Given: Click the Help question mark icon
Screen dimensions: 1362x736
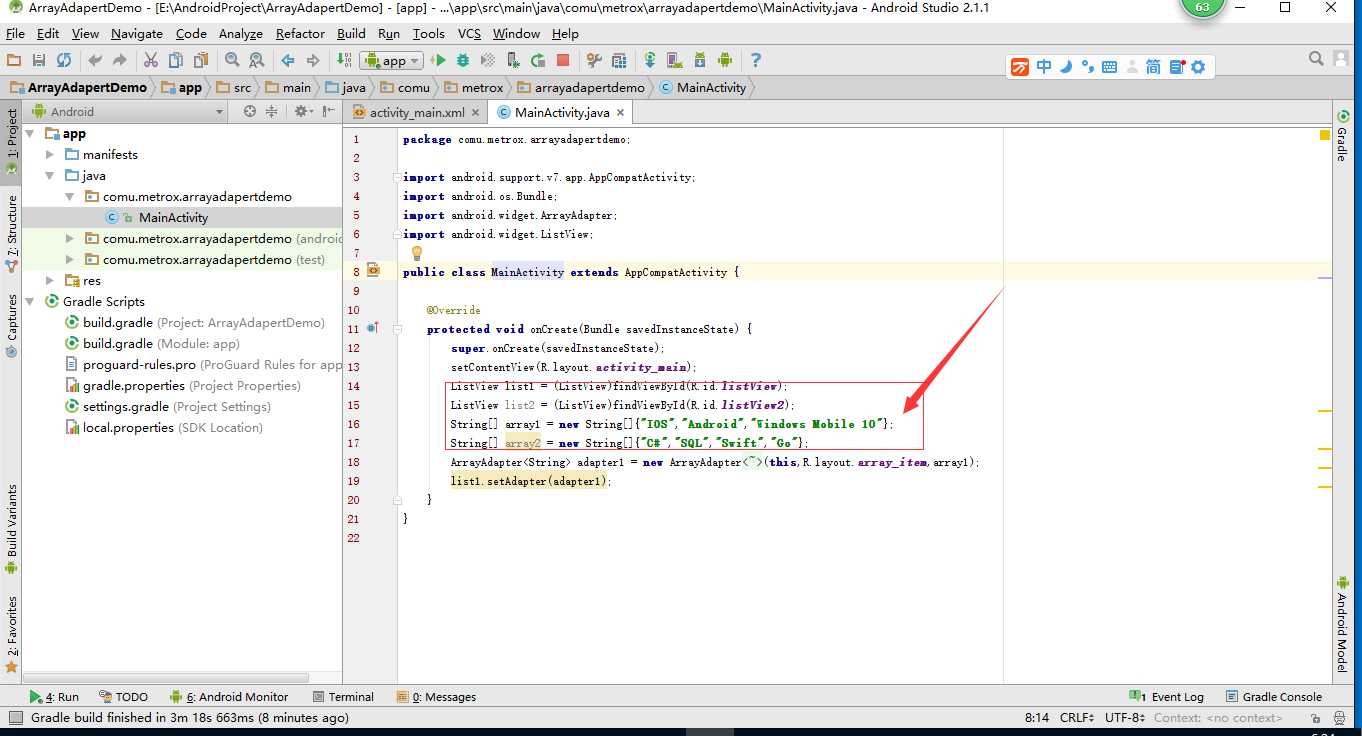Looking at the screenshot, I should [756, 60].
